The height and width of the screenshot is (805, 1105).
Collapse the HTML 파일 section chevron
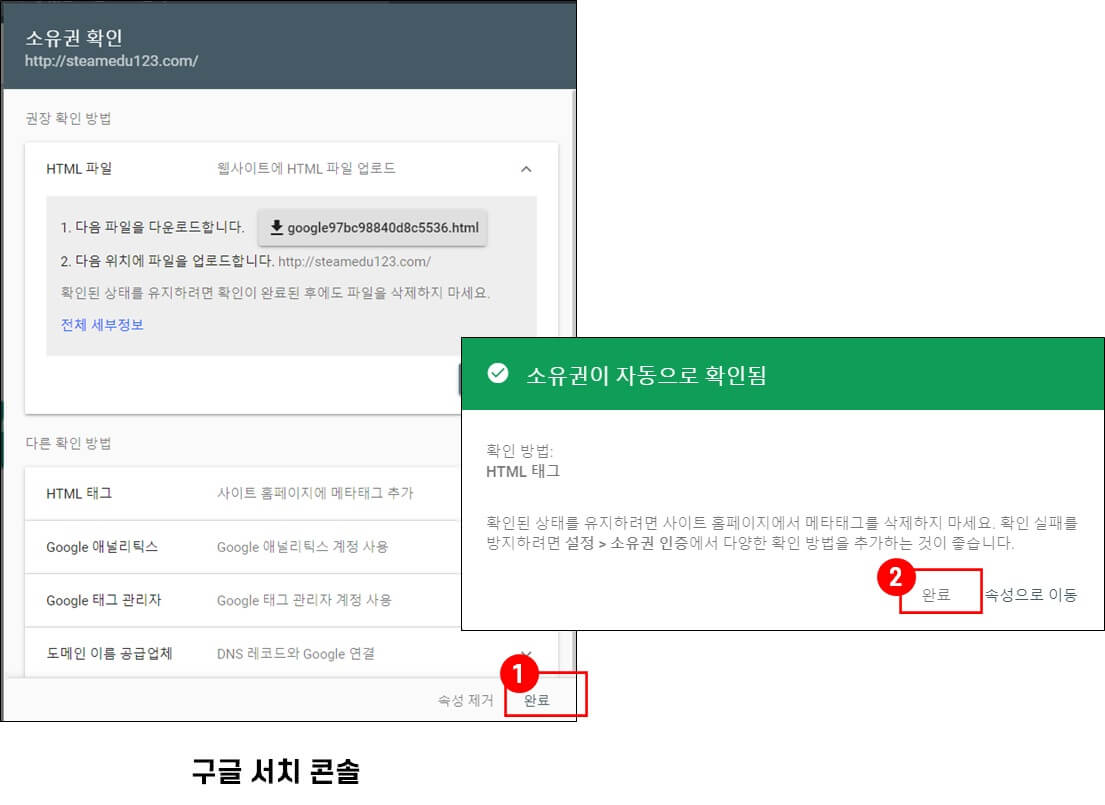point(526,169)
